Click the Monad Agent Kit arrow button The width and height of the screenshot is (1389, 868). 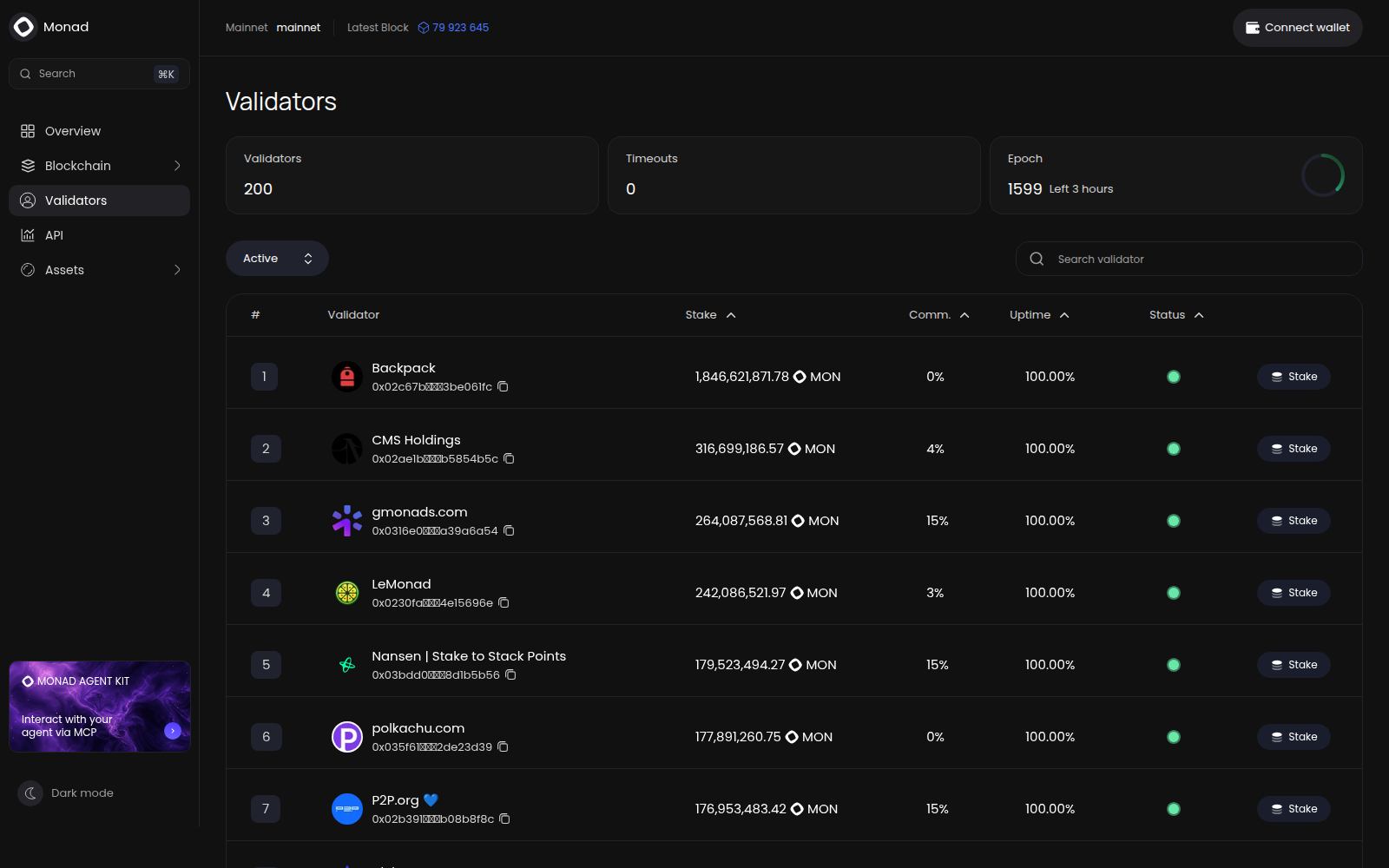173,731
